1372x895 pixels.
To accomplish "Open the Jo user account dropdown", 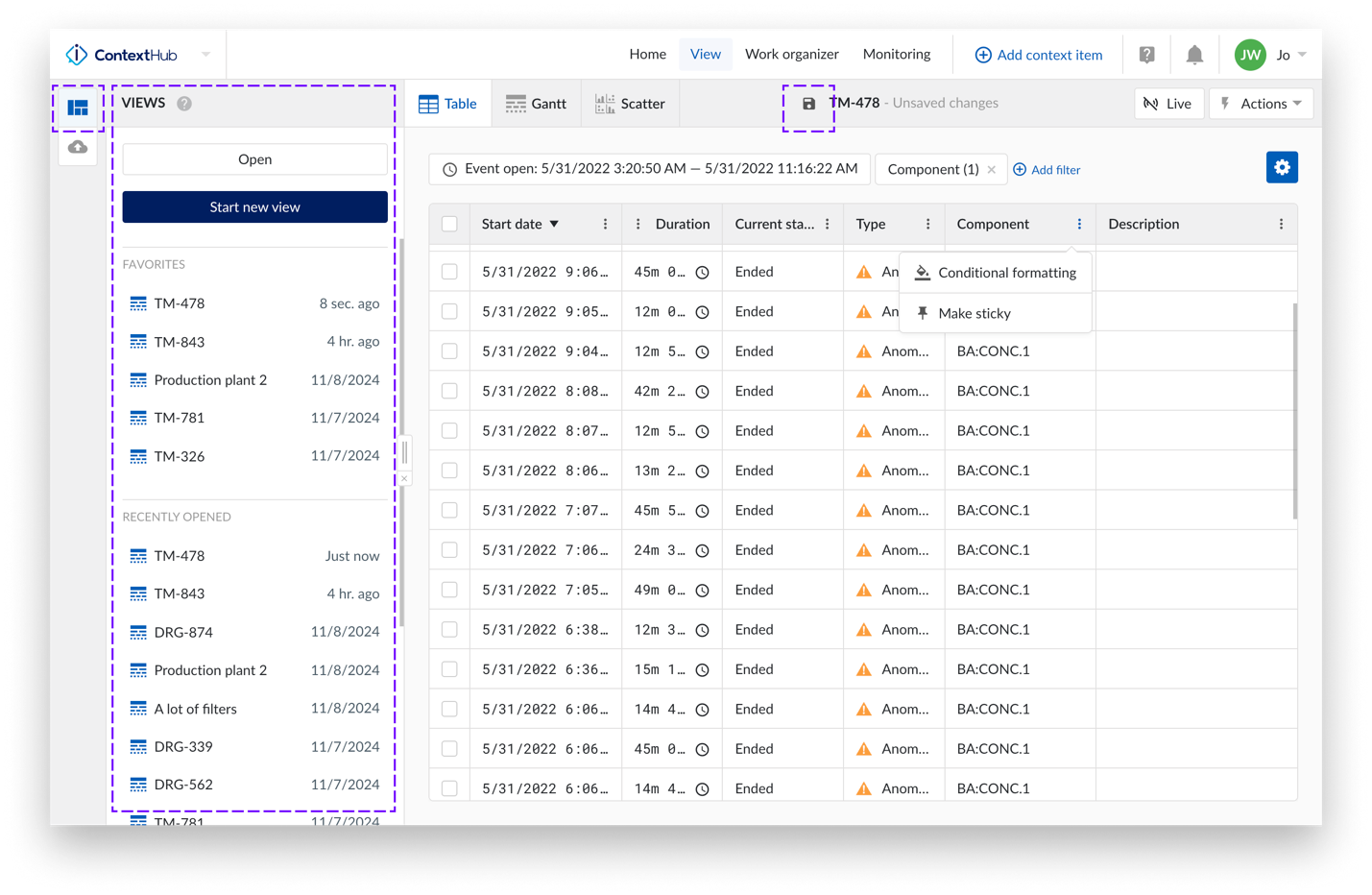I will click(x=1291, y=55).
